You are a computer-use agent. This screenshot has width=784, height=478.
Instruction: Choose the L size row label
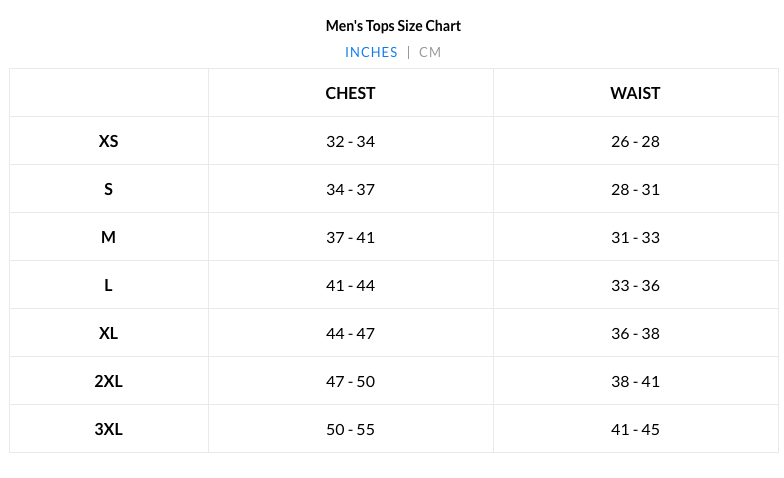(109, 285)
